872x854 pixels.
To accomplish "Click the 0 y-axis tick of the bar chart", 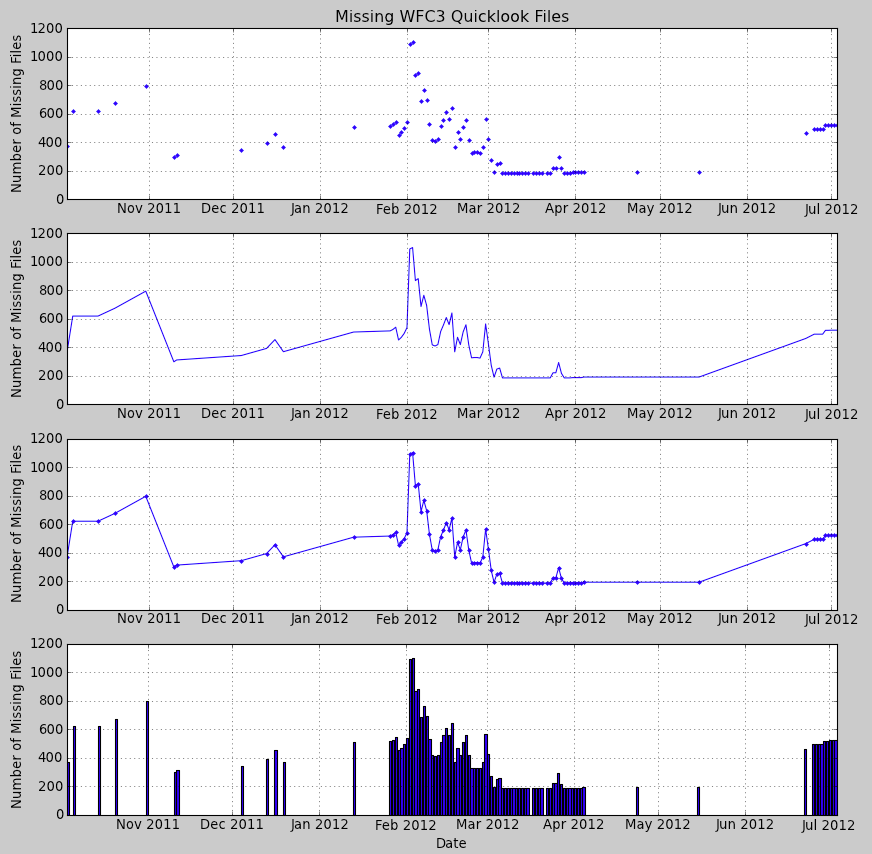I will 58,814.
